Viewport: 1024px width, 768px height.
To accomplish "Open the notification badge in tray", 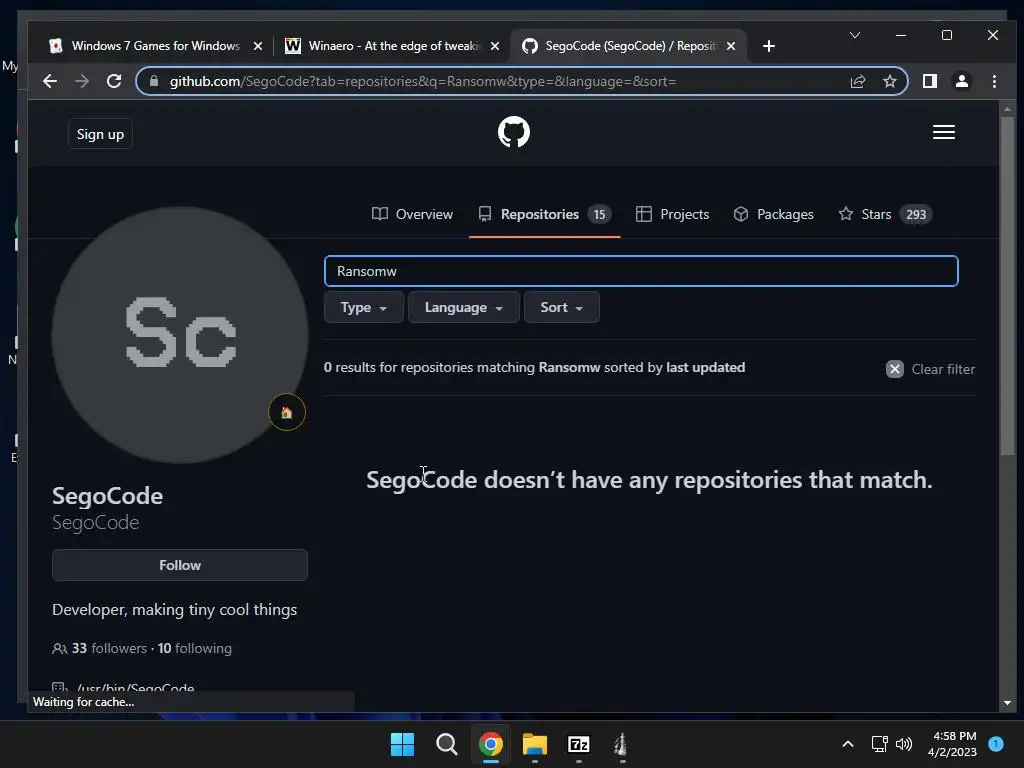I will 996,744.
